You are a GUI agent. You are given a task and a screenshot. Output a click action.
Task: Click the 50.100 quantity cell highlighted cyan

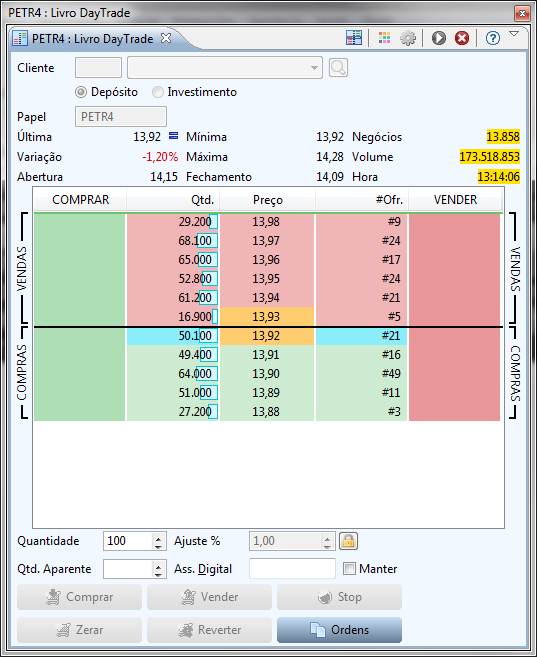click(173, 336)
